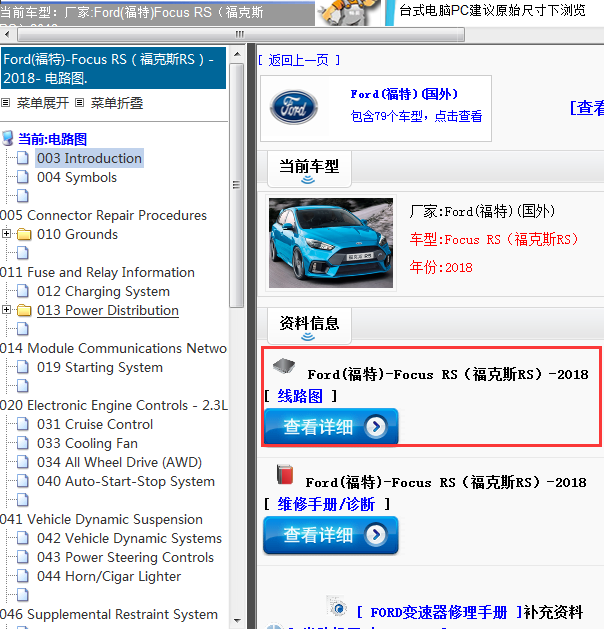604x629 pixels.
Task: Select the 资料信息 tab
Action: point(309,325)
